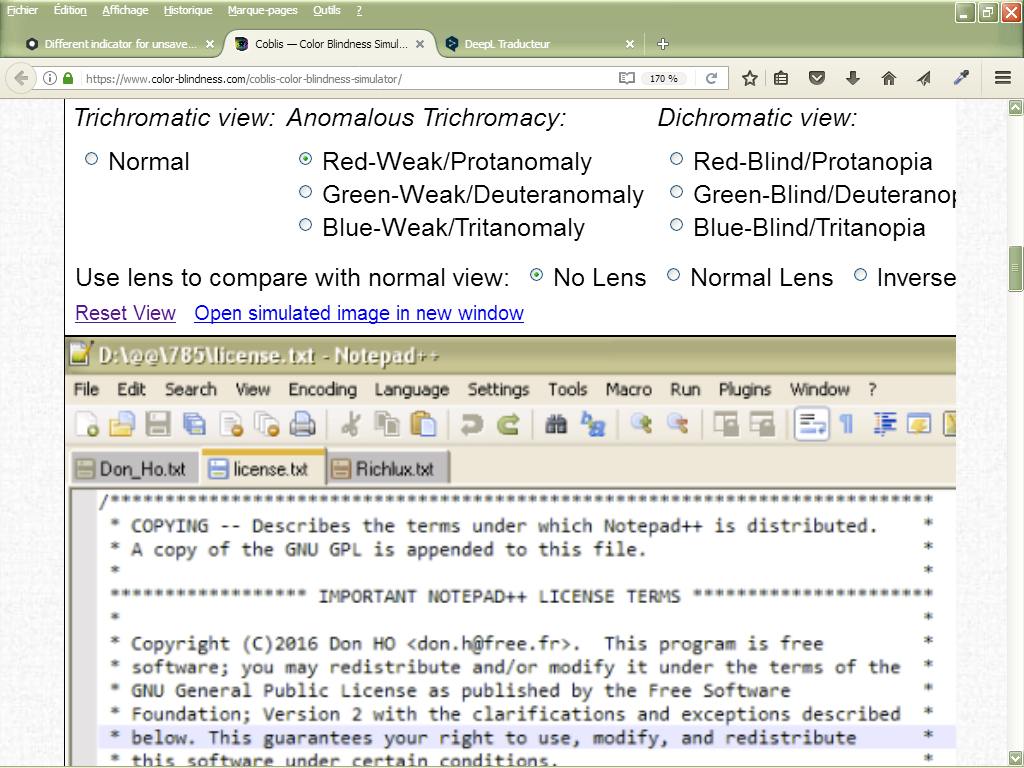This screenshot has height=768, width=1024.
Task: Click Notepad++ Undo arrow icon
Action: [x=472, y=424]
